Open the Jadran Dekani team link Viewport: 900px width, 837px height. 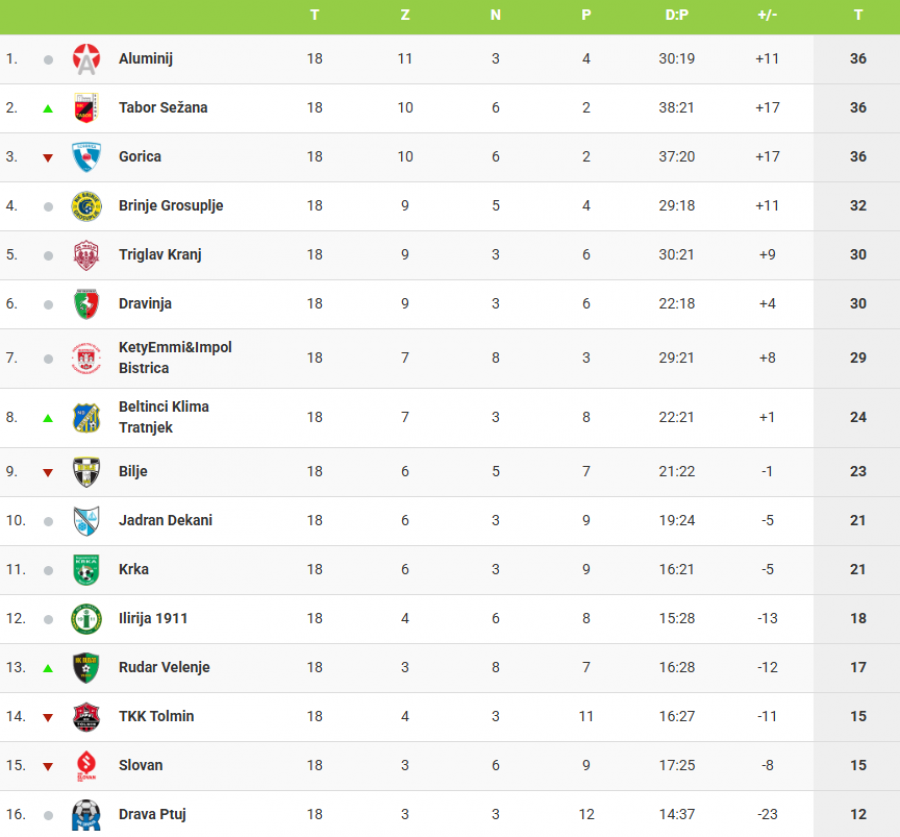(165, 520)
